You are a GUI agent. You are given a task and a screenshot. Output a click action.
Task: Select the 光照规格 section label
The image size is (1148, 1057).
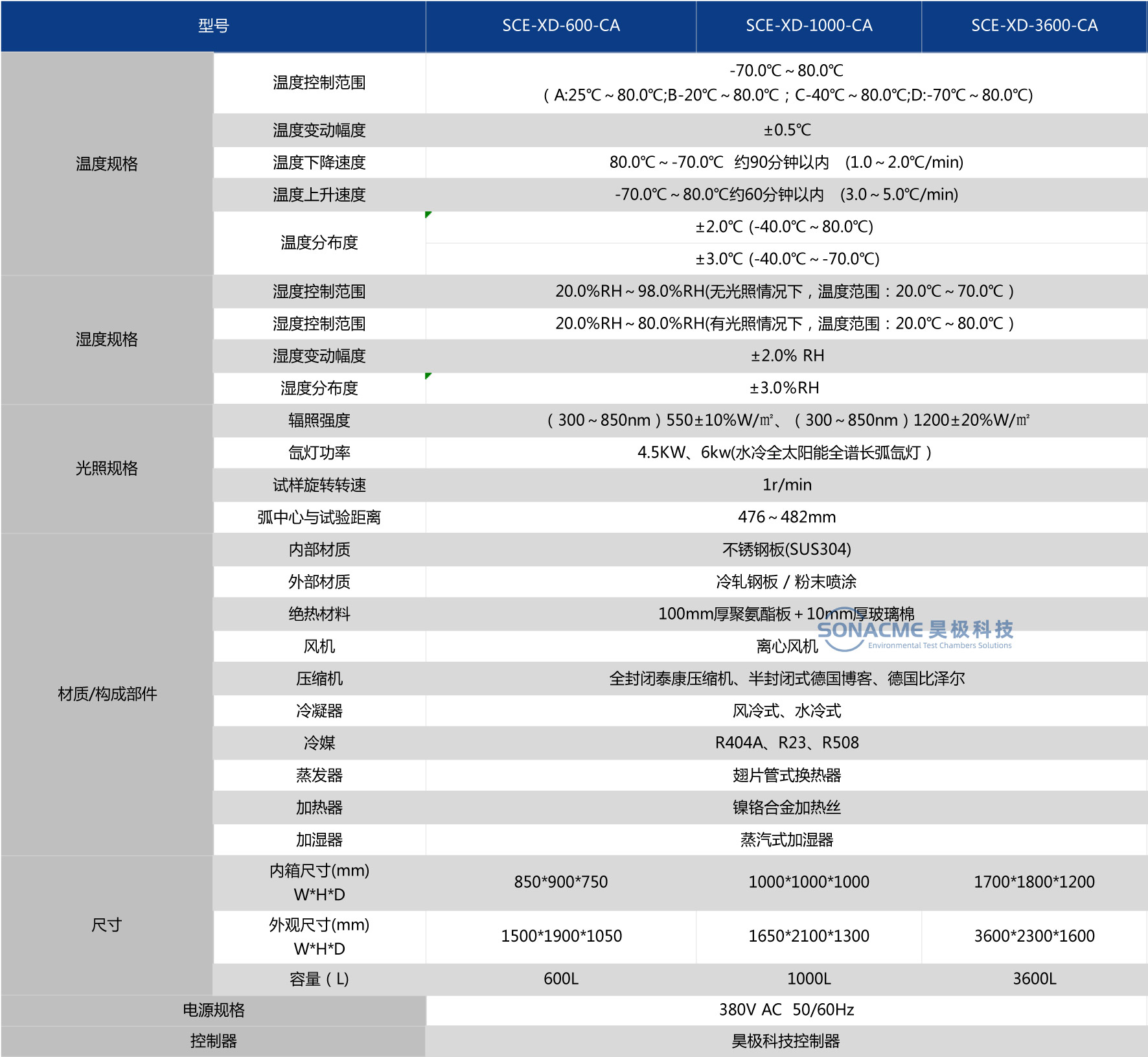coord(107,468)
